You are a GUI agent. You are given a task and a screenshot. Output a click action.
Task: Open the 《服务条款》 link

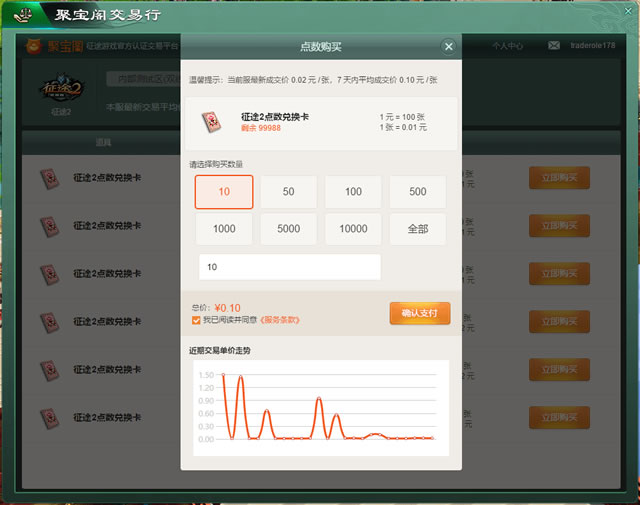click(280, 320)
